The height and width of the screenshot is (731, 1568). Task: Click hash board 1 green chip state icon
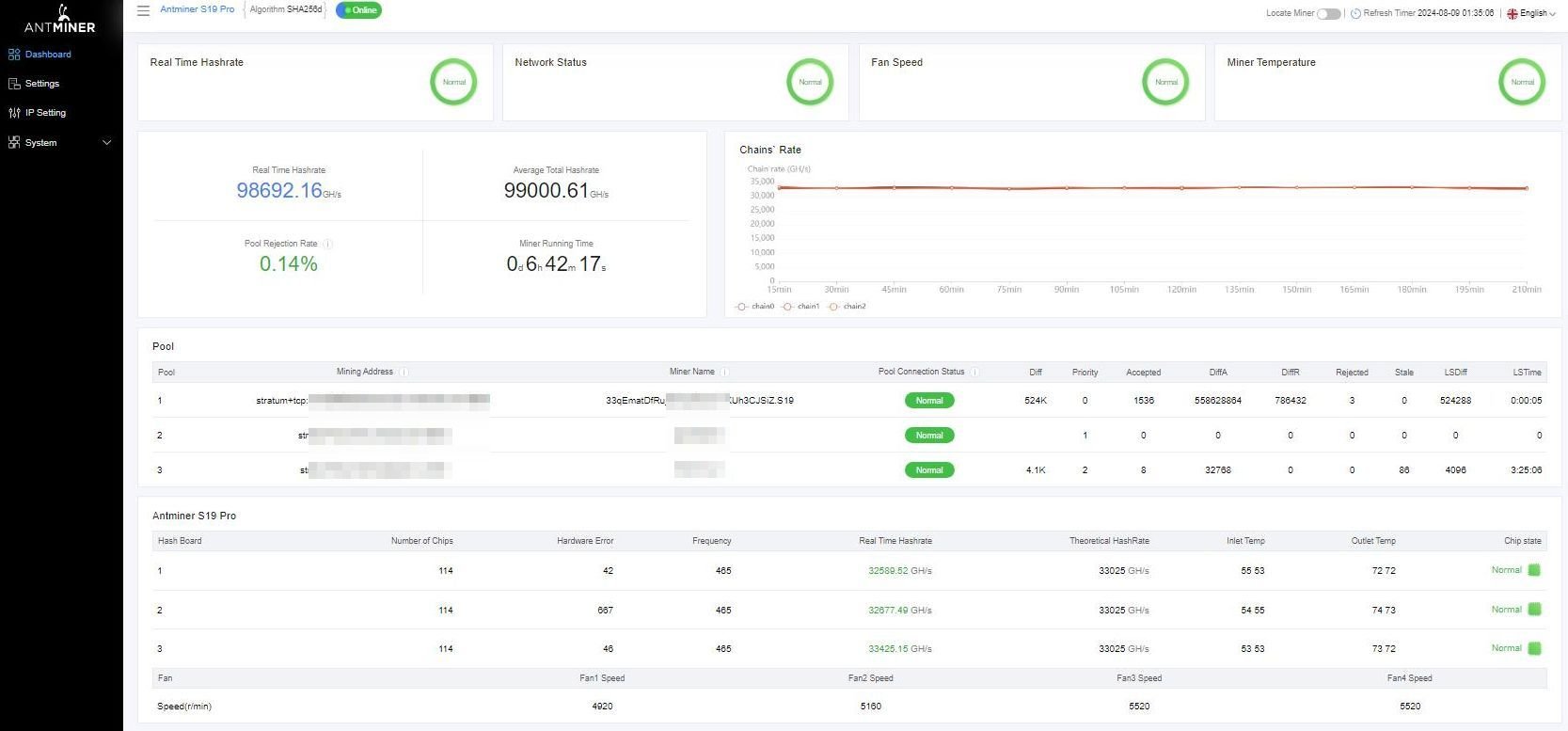[x=1534, y=570]
